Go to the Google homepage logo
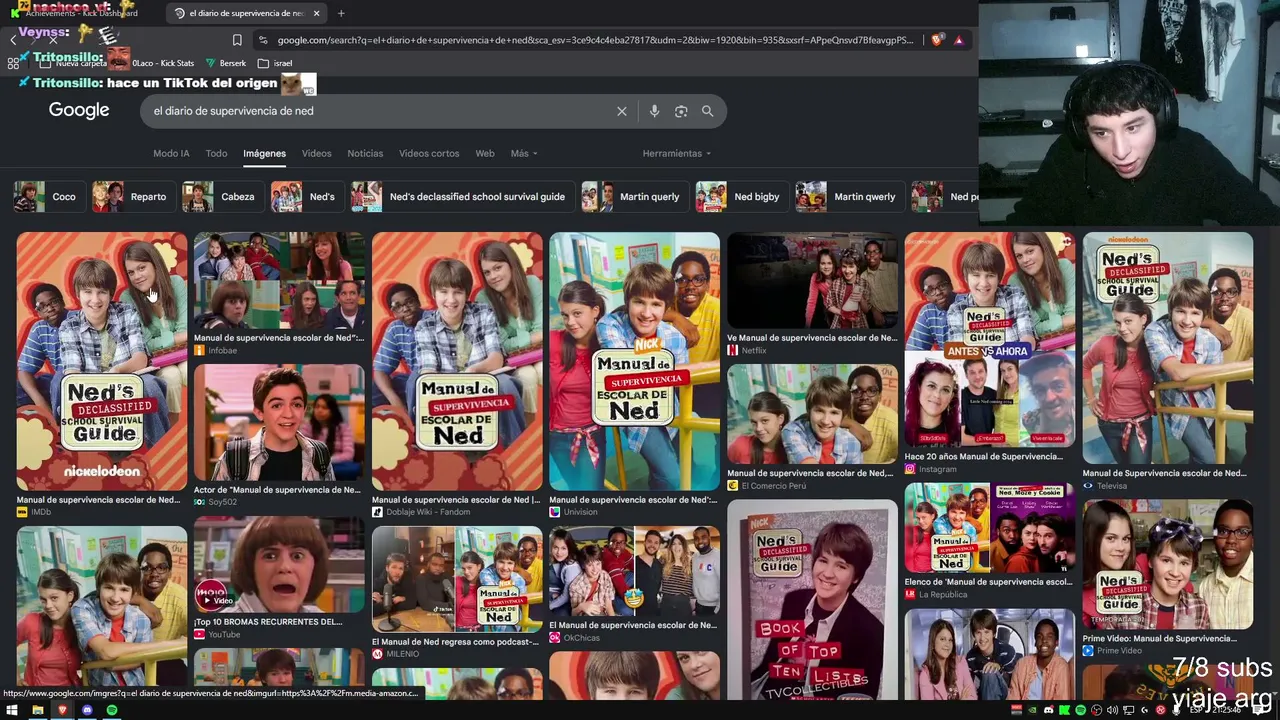Screen dimensions: 1280x720 [79, 111]
